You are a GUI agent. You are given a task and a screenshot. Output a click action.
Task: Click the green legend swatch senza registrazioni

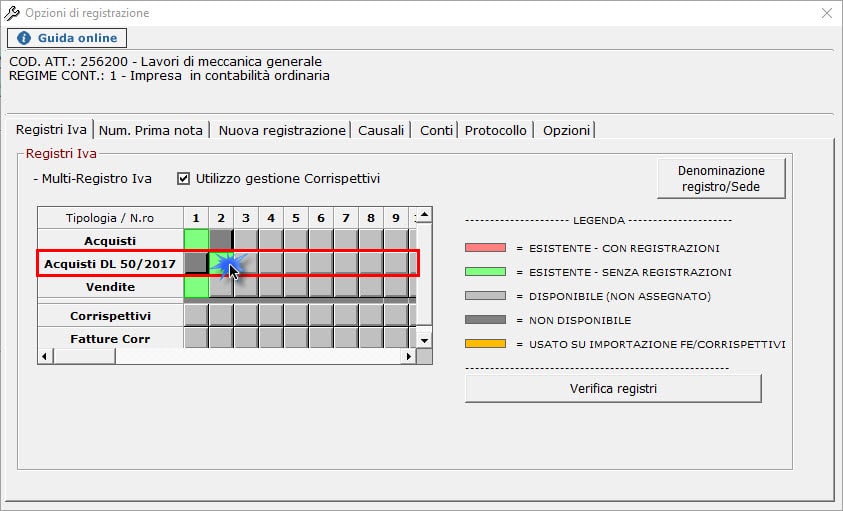[x=485, y=272]
